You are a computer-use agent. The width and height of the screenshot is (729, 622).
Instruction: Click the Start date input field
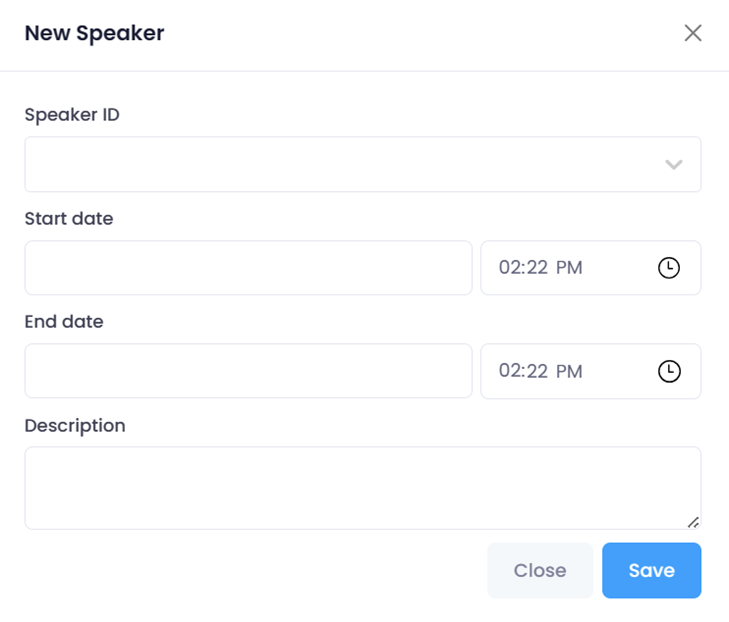(248, 268)
